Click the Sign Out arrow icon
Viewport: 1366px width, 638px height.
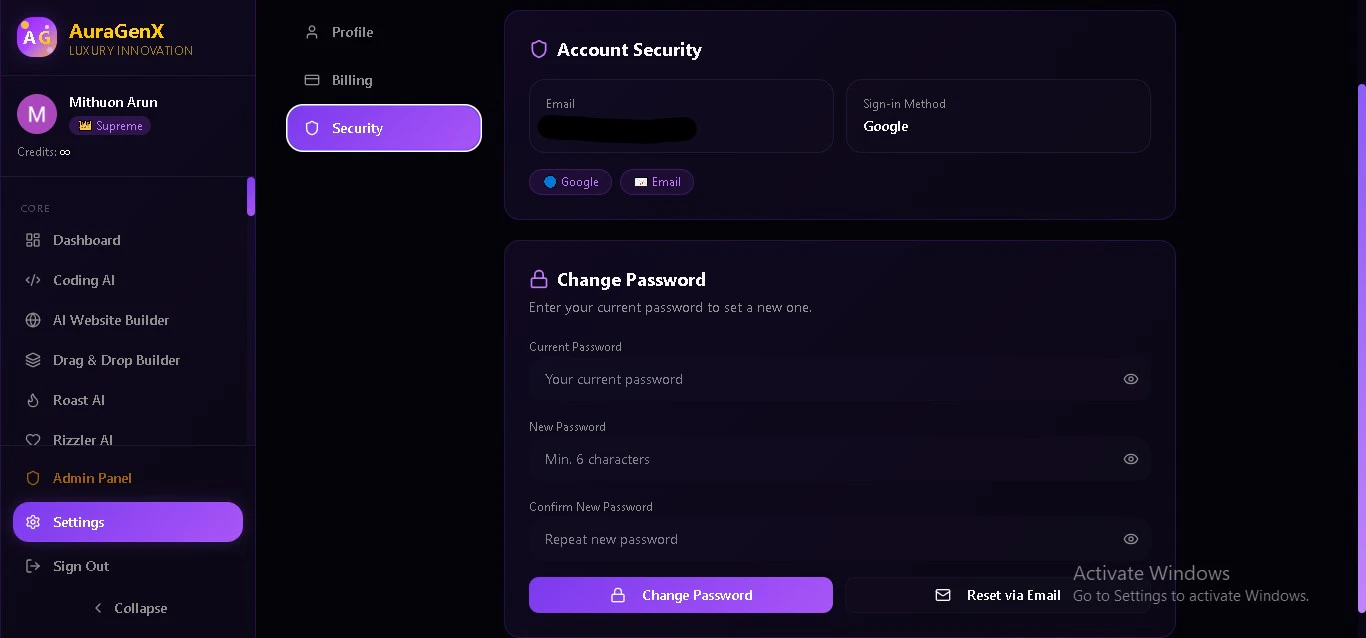[x=33, y=566]
